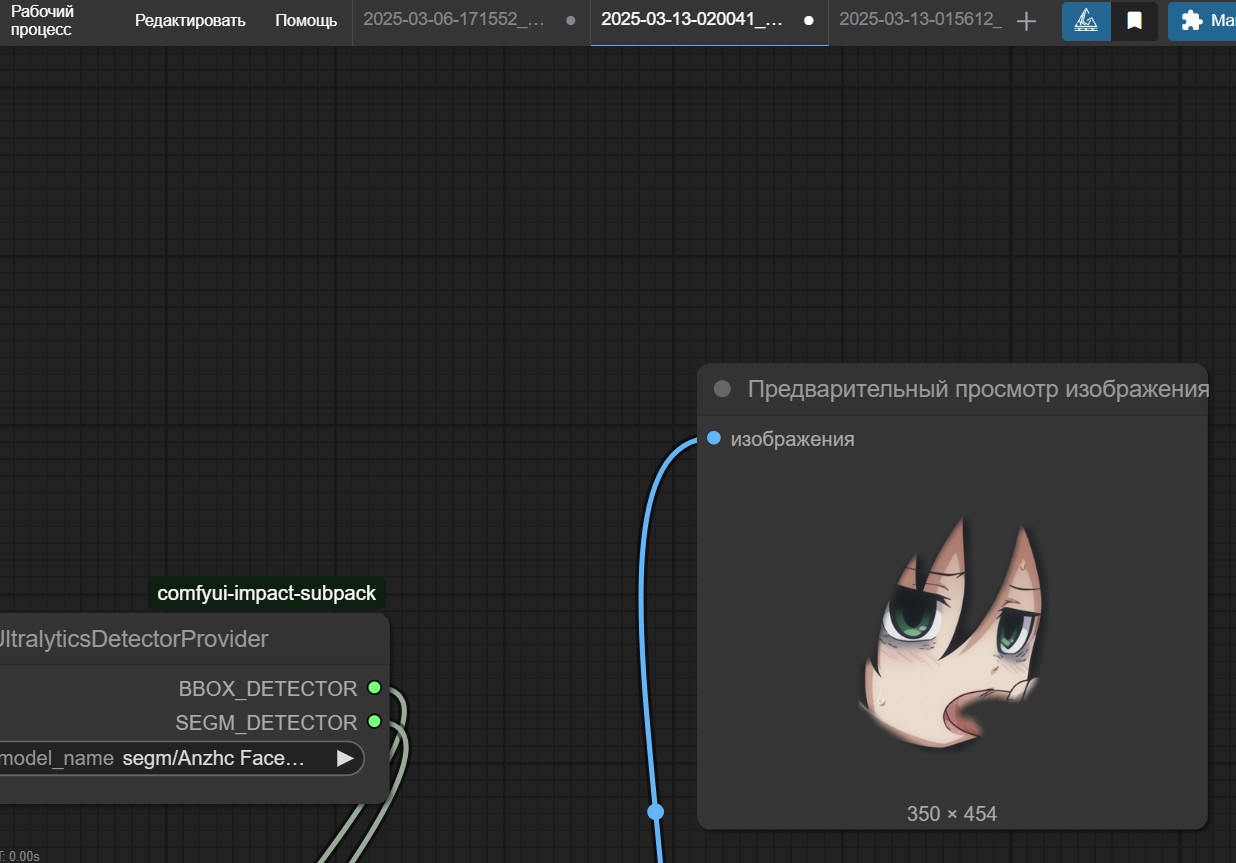The height and width of the screenshot is (863, 1236).
Task: Collapse the Предварительный просмотр изображения node via its dot
Action: pyautogui.click(x=722, y=389)
